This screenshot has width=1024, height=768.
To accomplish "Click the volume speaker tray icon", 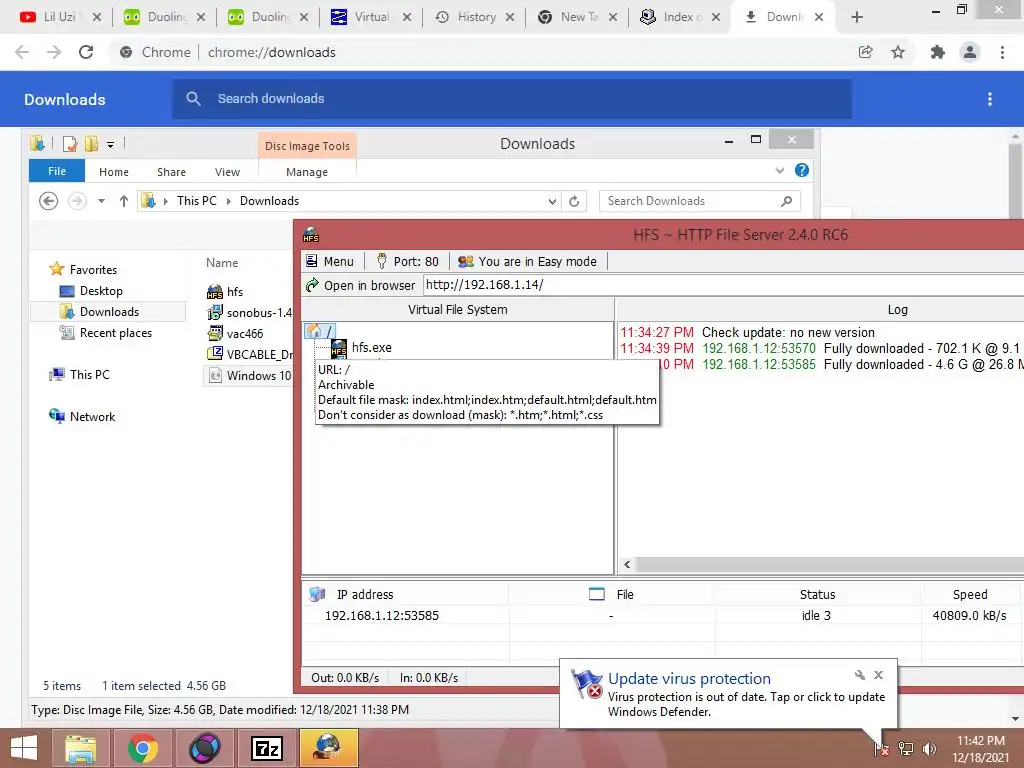I will coord(929,748).
